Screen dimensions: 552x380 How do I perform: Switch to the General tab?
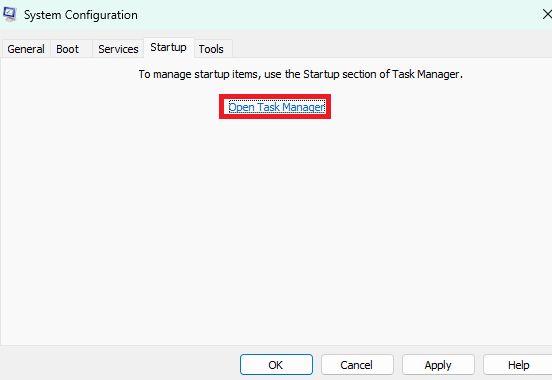(x=26, y=49)
